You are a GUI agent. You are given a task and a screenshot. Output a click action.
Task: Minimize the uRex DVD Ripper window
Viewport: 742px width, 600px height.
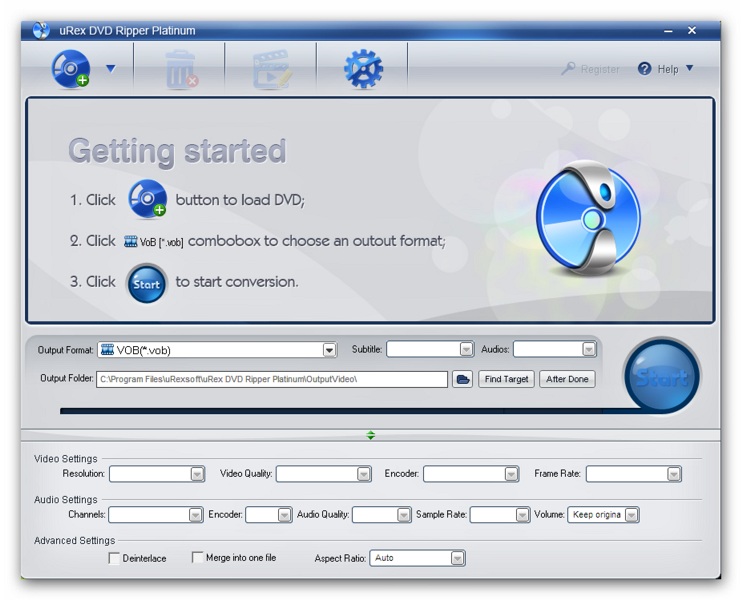668,31
